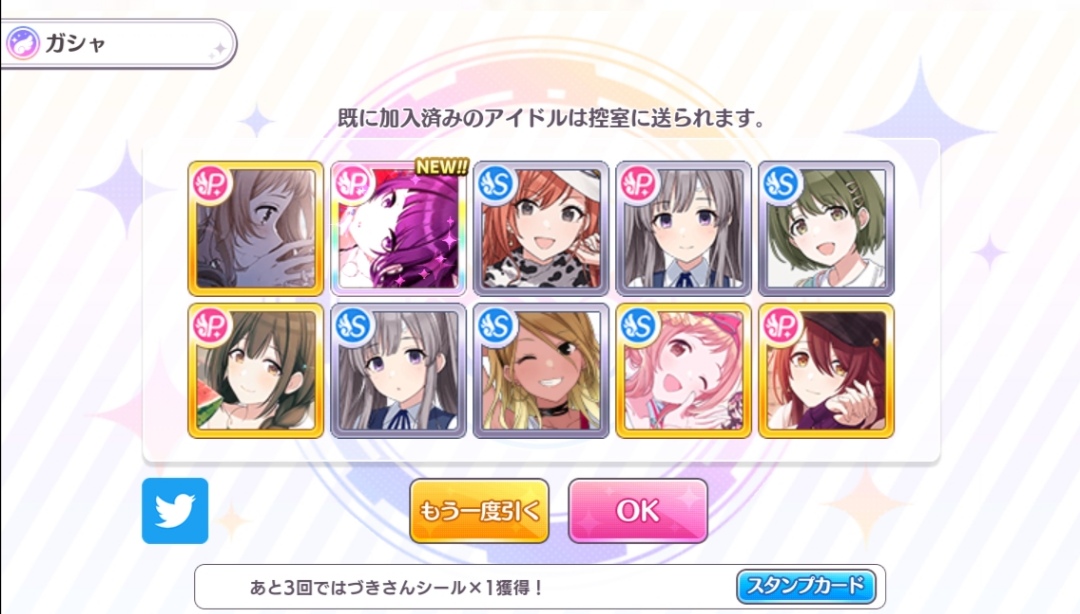1080x614 pixels.
Task: Click the P badge on the watermelon idol card
Action: (x=210, y=325)
